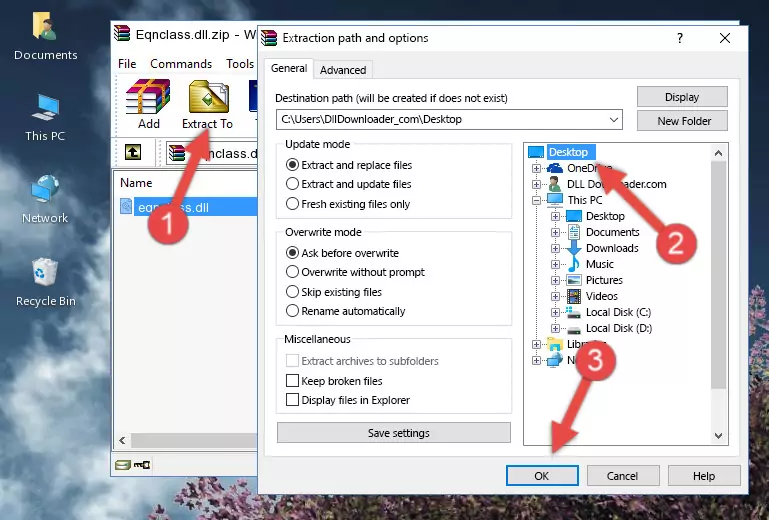The height and width of the screenshot is (520, 769).
Task: Expand the Libraries tree node
Action: 536,344
